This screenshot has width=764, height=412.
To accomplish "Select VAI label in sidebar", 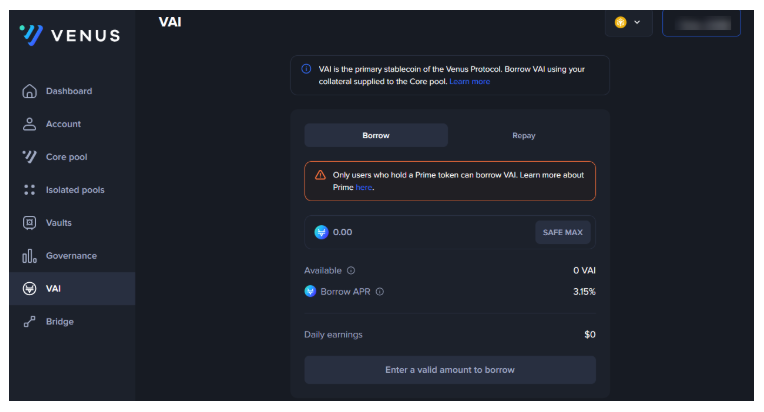I will coord(53,289).
